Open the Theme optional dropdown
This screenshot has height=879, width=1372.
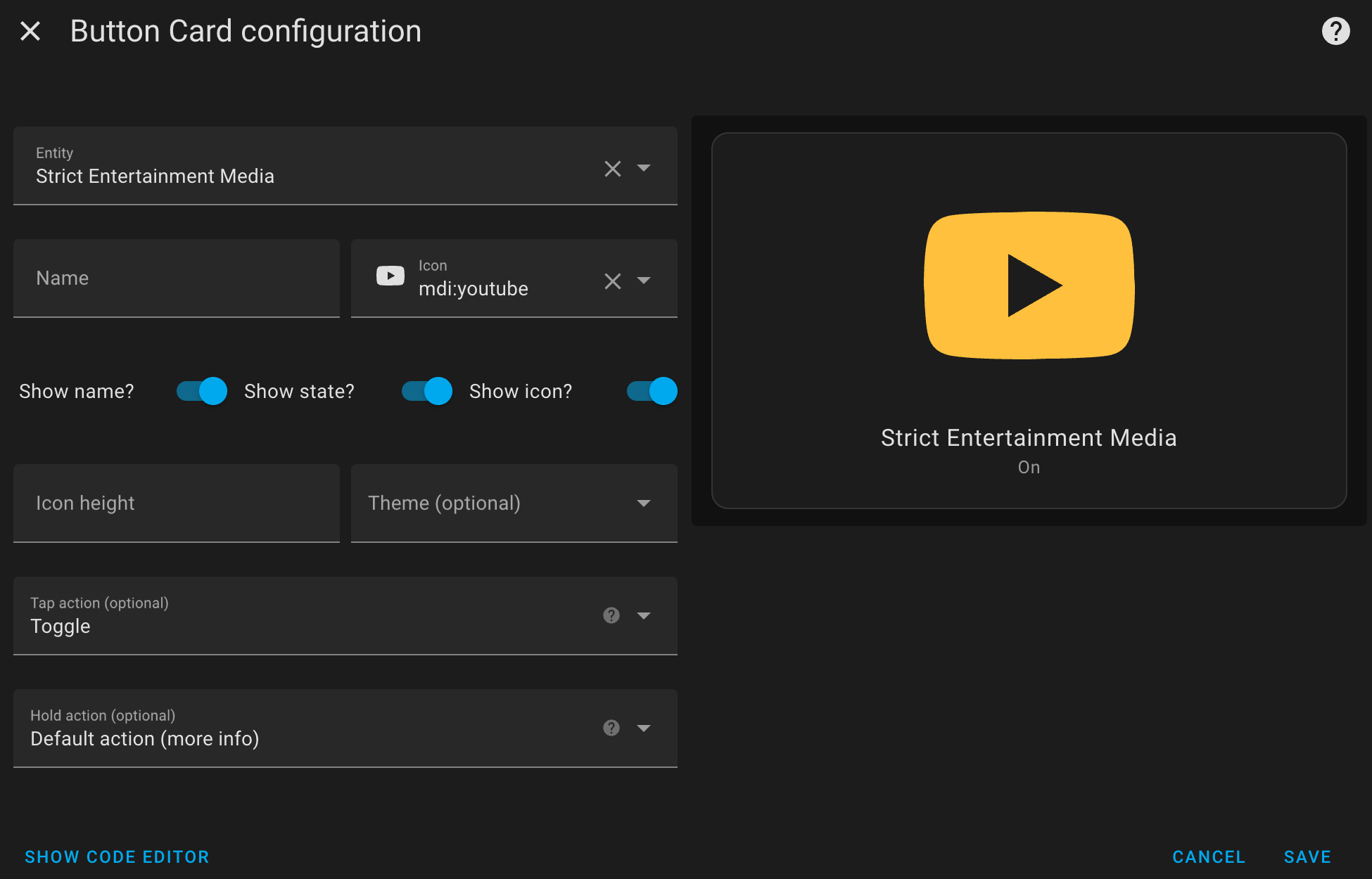647,503
